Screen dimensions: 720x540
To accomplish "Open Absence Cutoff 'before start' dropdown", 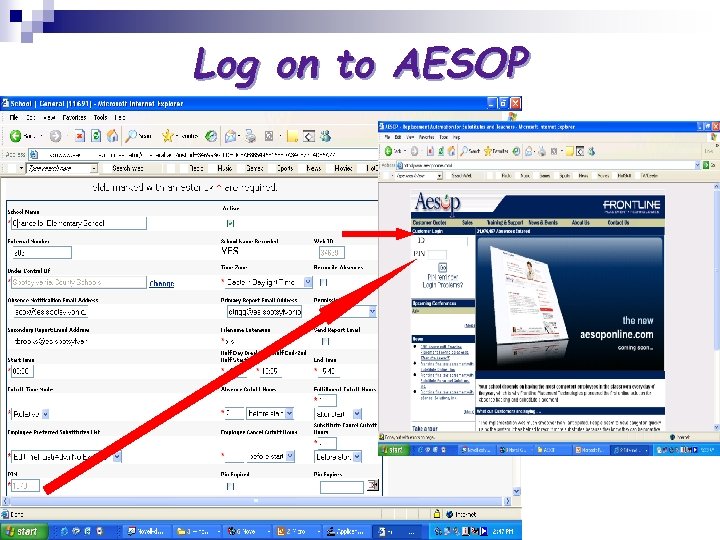I will point(289,414).
